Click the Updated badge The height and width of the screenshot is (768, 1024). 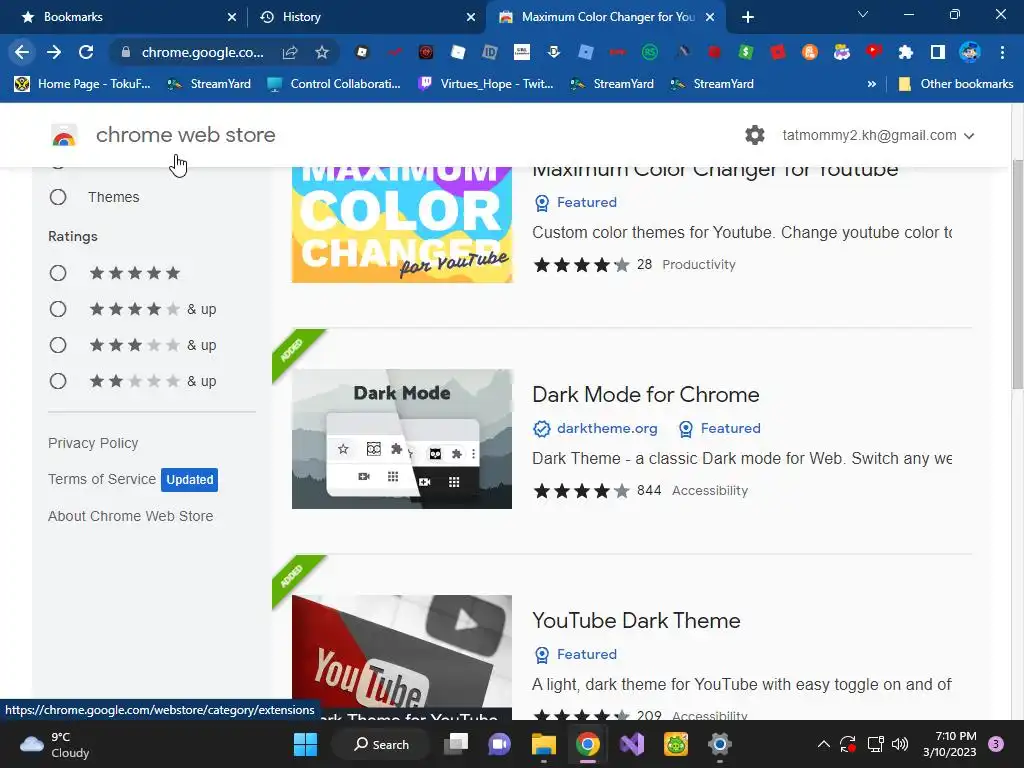pyautogui.click(x=189, y=479)
